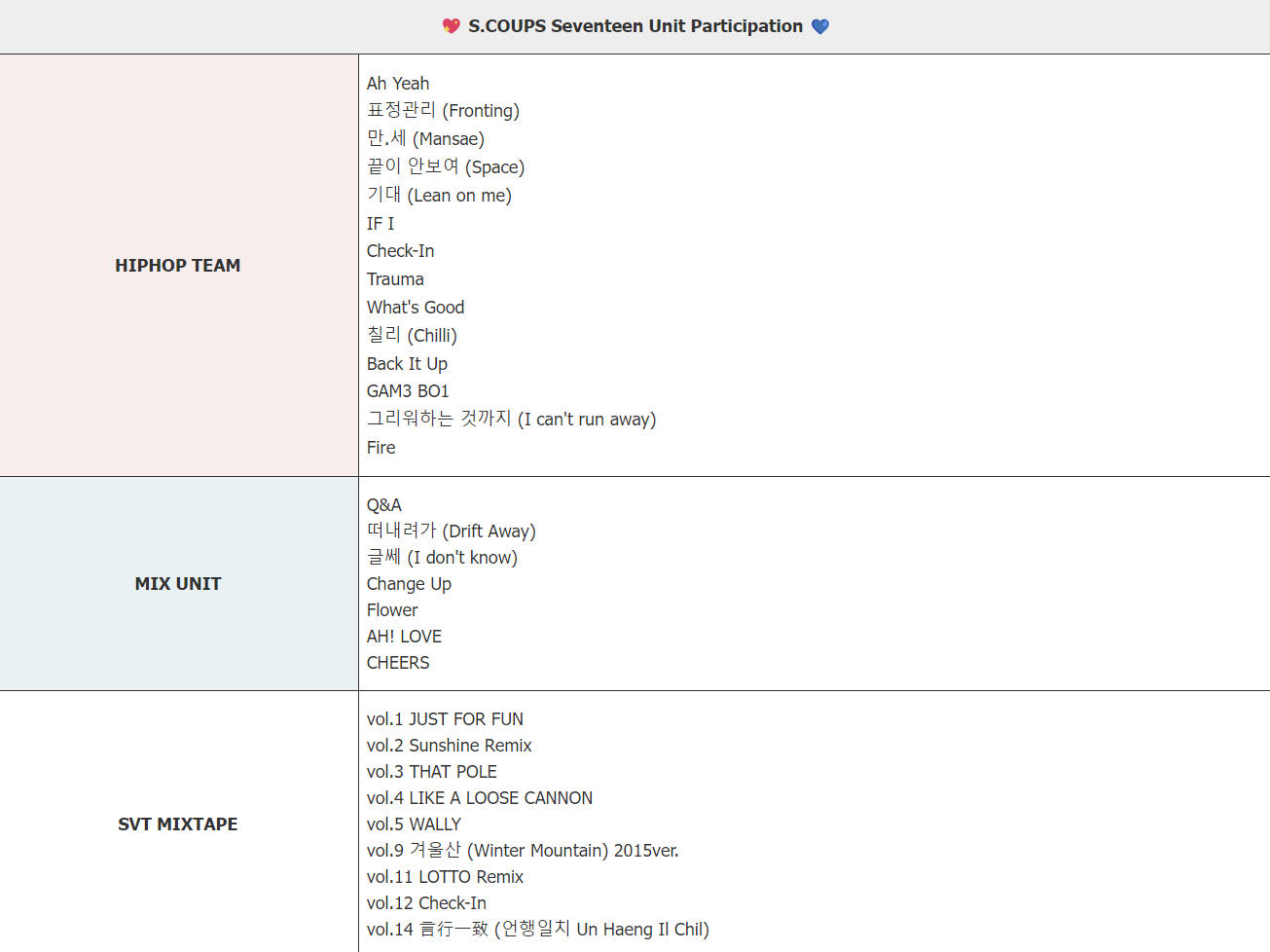Click the song Ah Yeah

click(x=397, y=84)
